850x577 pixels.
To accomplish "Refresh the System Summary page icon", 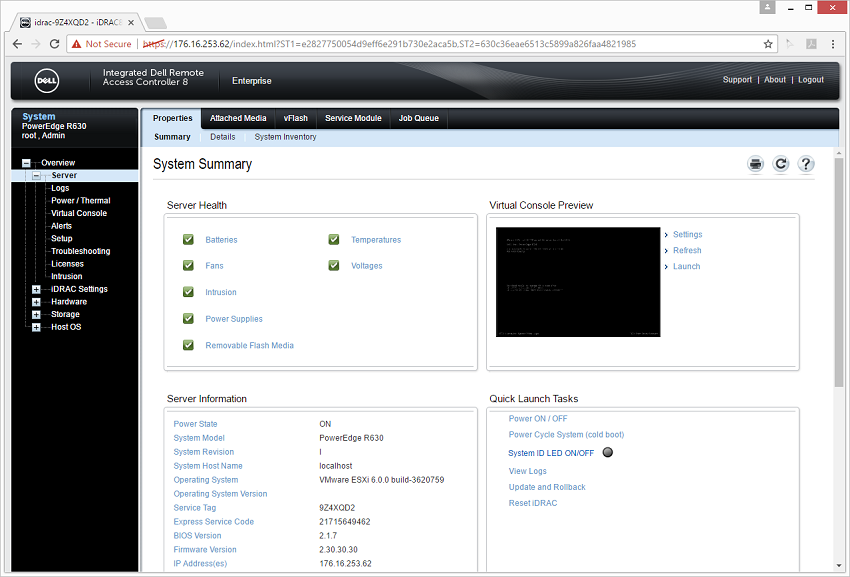I will tap(781, 164).
